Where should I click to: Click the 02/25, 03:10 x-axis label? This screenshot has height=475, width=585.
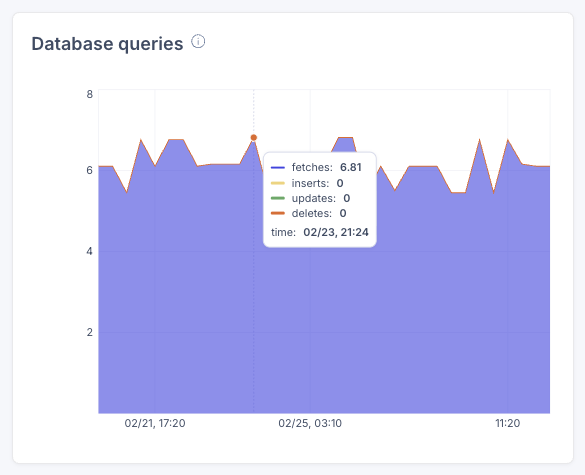pyautogui.click(x=310, y=423)
